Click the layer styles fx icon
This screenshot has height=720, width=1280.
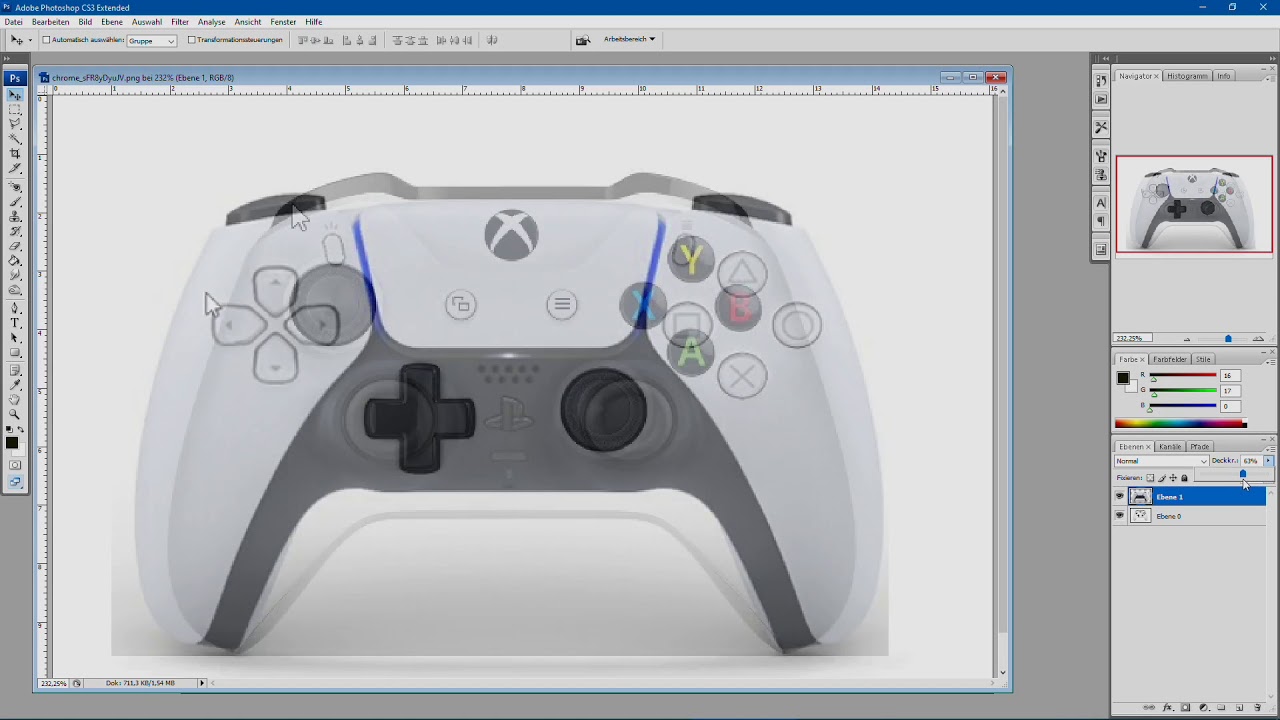1167,707
